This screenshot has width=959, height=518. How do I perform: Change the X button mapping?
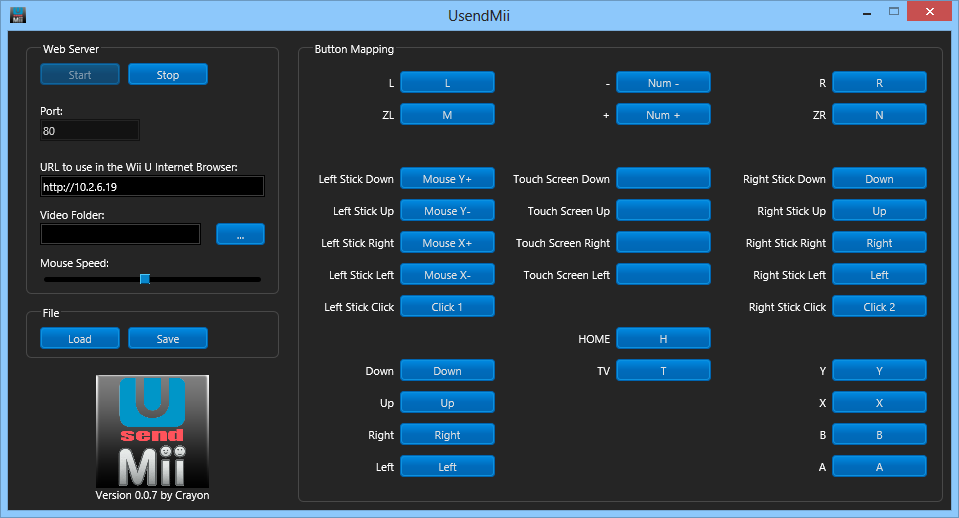(879, 402)
